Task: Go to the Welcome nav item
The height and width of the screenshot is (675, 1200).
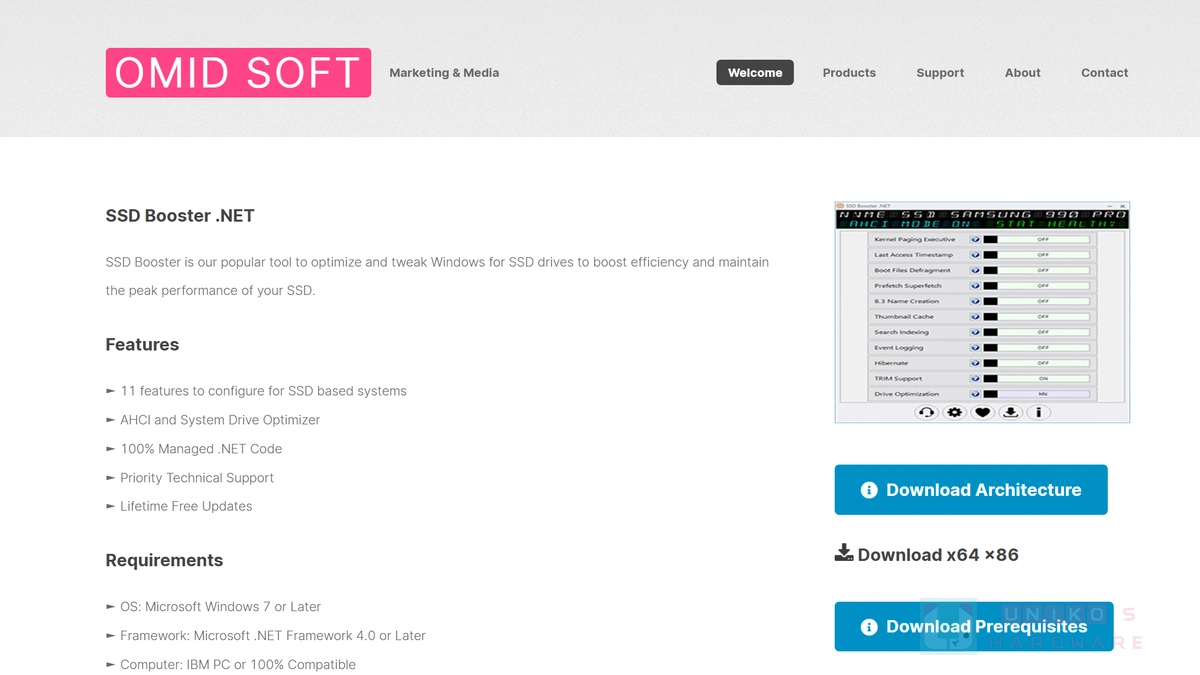Action: tap(755, 73)
